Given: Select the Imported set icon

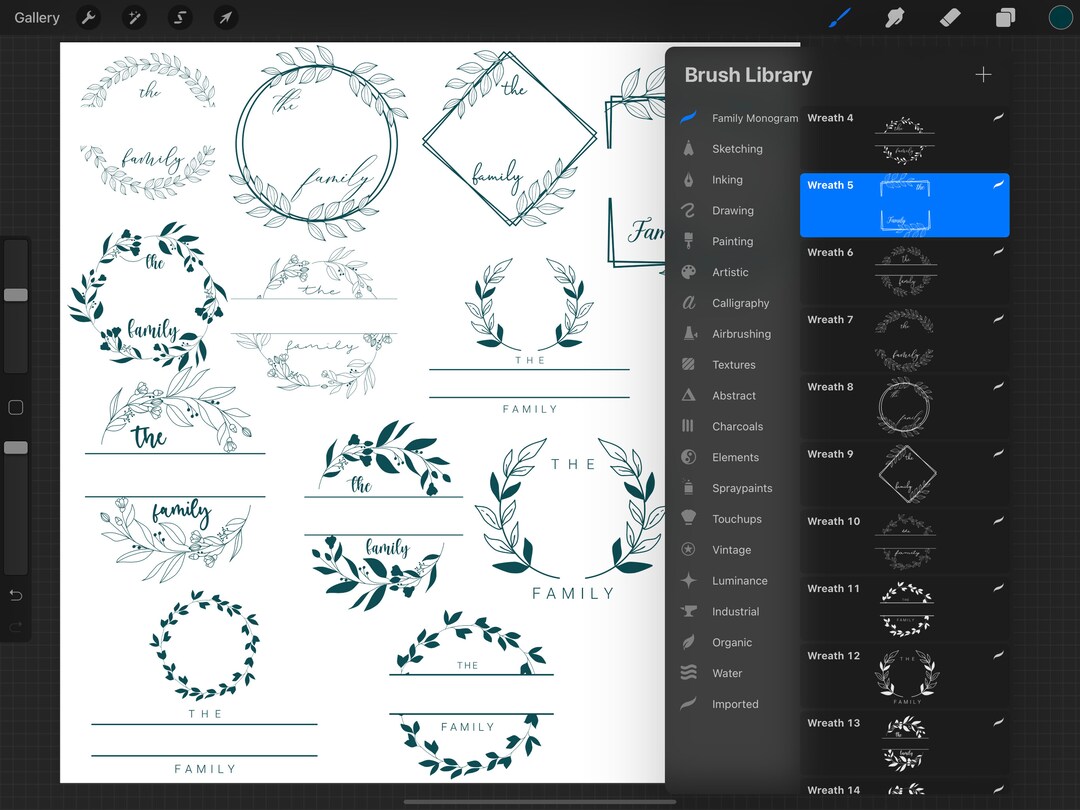Looking at the screenshot, I should 688,704.
